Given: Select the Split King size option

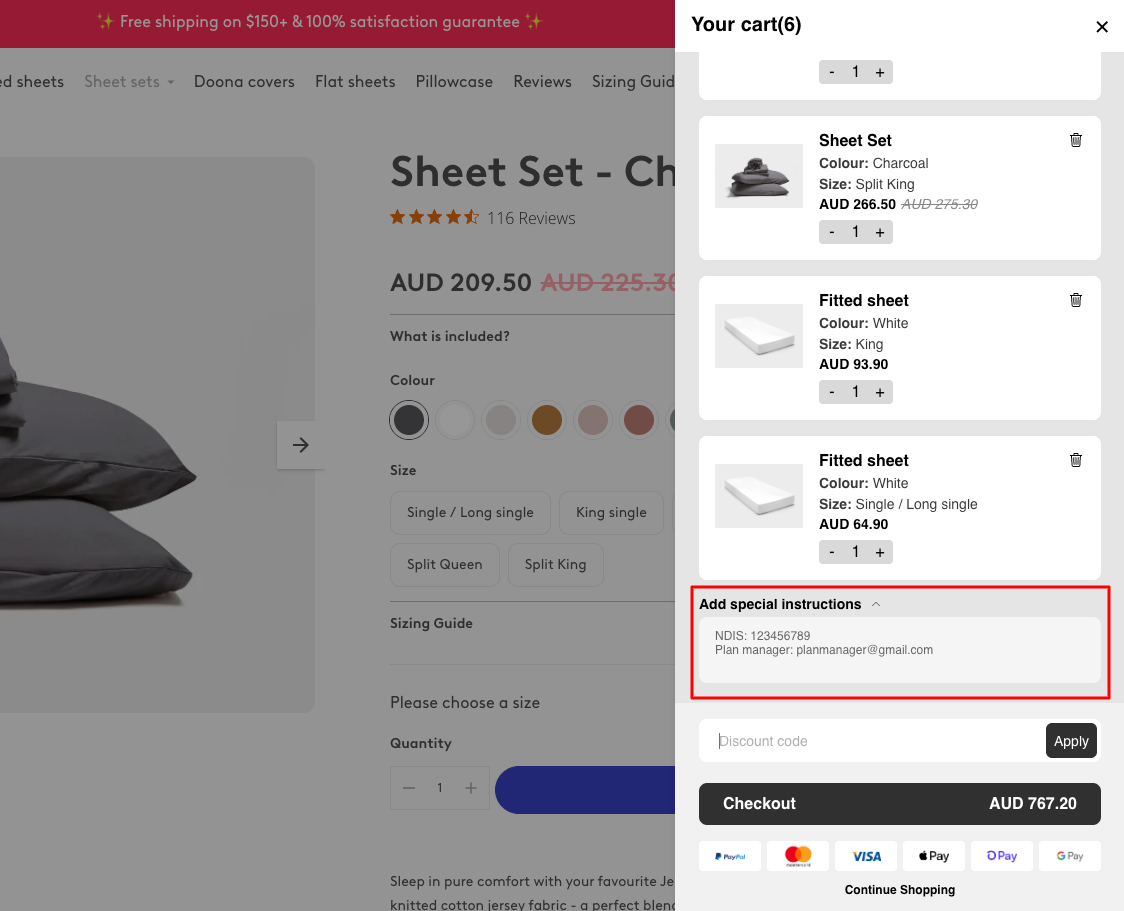Looking at the screenshot, I should pyautogui.click(x=555, y=564).
